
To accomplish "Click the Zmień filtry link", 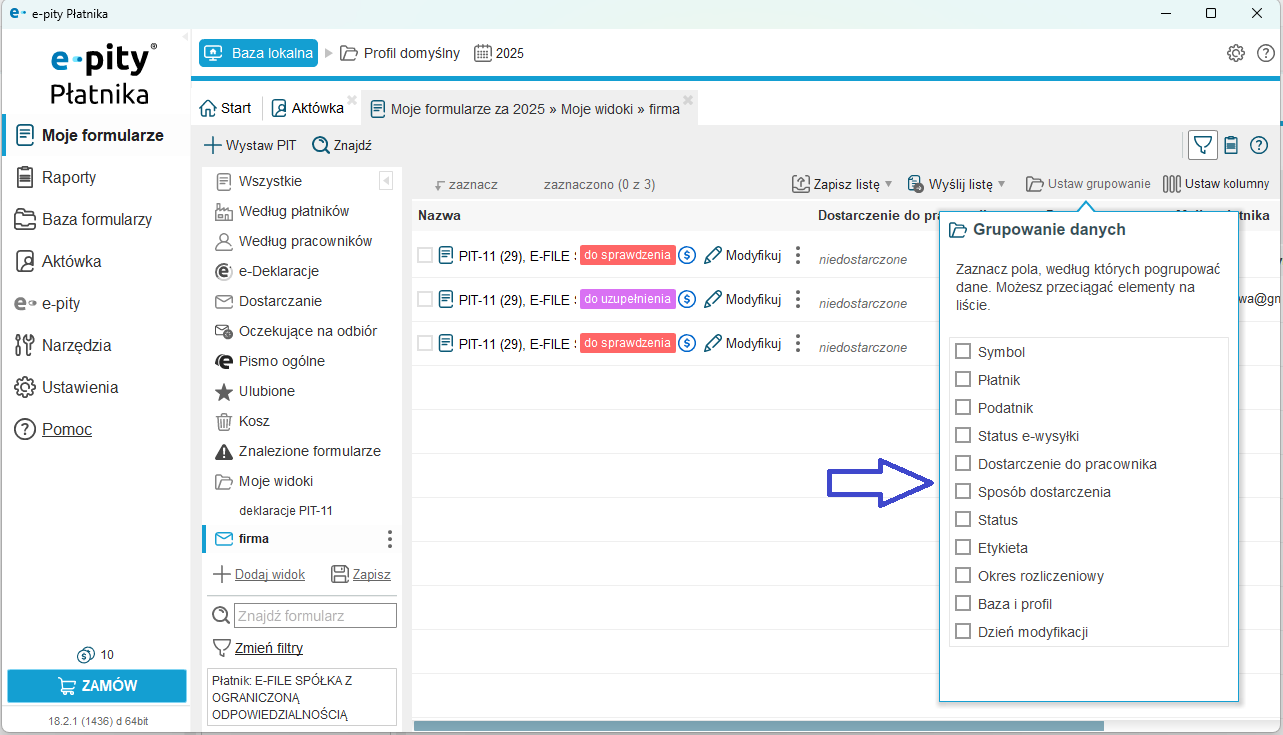I will click(268, 648).
